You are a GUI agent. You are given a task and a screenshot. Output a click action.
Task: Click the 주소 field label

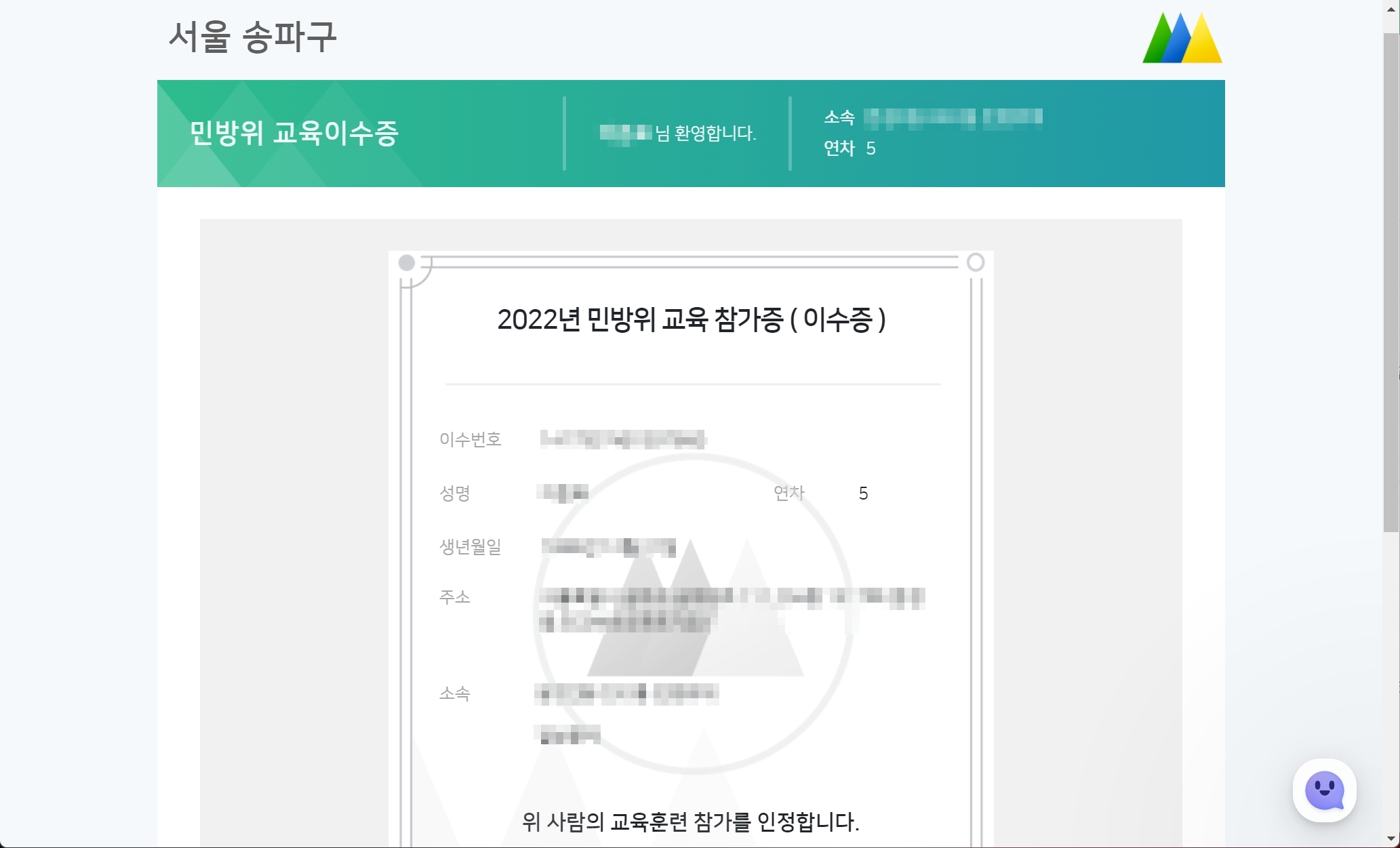pos(454,597)
